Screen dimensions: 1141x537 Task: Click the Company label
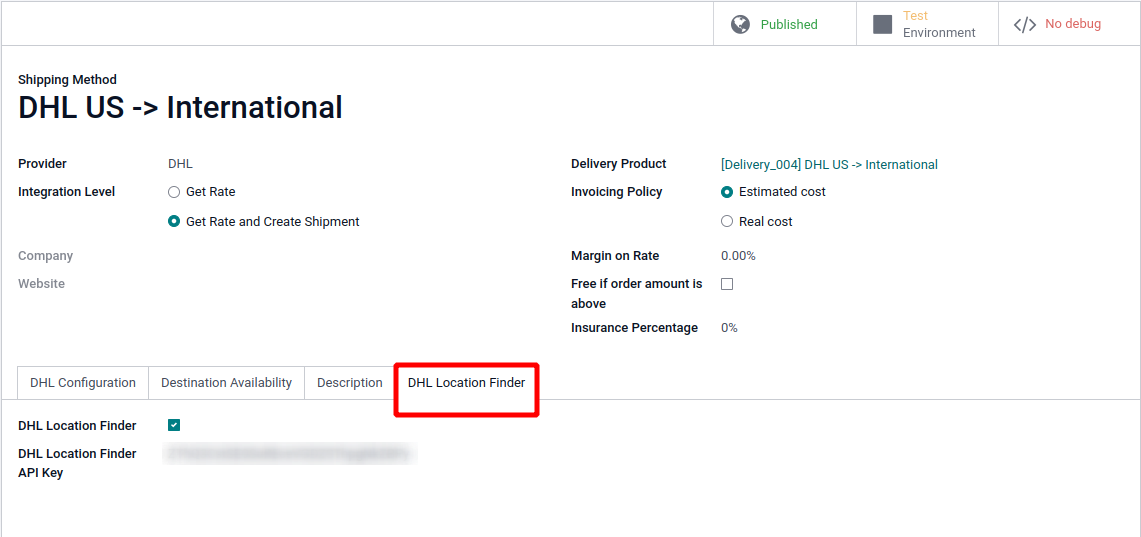[x=46, y=256]
